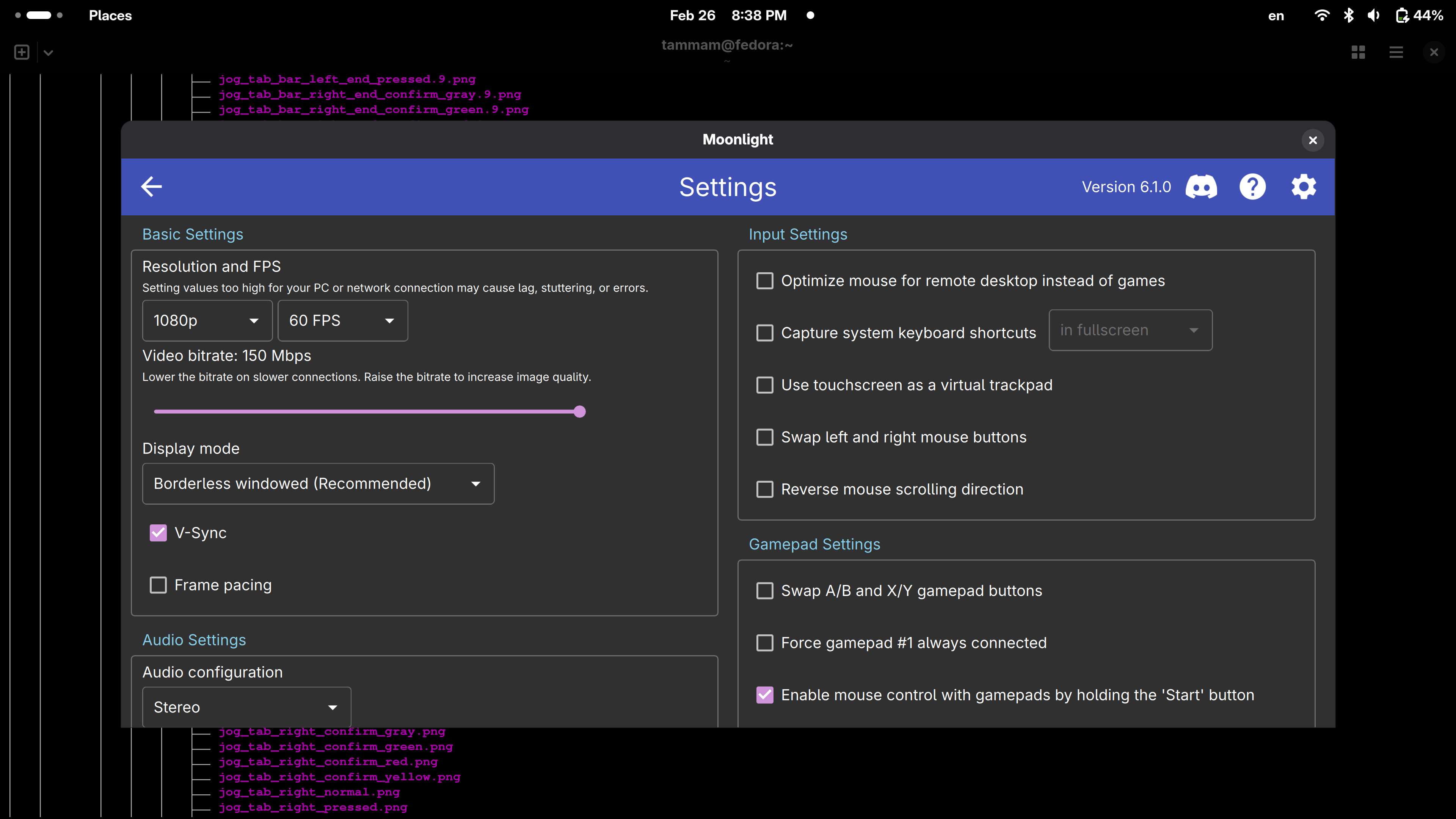Enable Reverse mouse scrolling direction
The height and width of the screenshot is (819, 1456).
[x=765, y=489]
